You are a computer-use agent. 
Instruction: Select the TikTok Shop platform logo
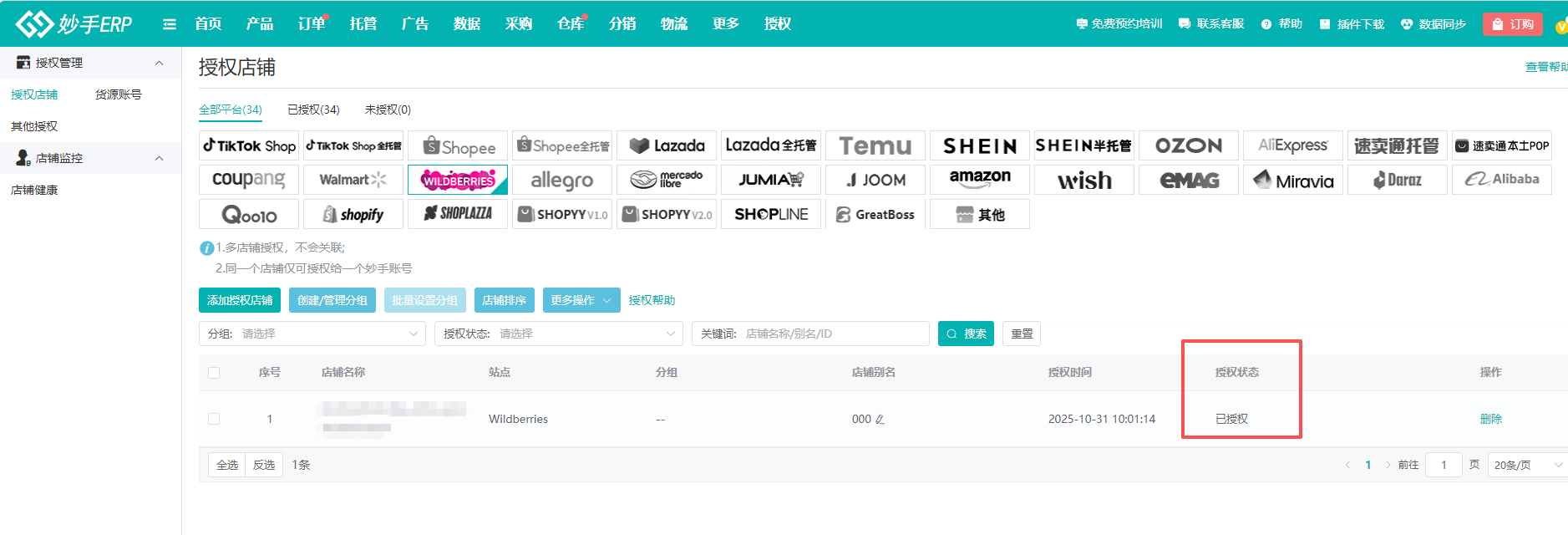click(249, 145)
